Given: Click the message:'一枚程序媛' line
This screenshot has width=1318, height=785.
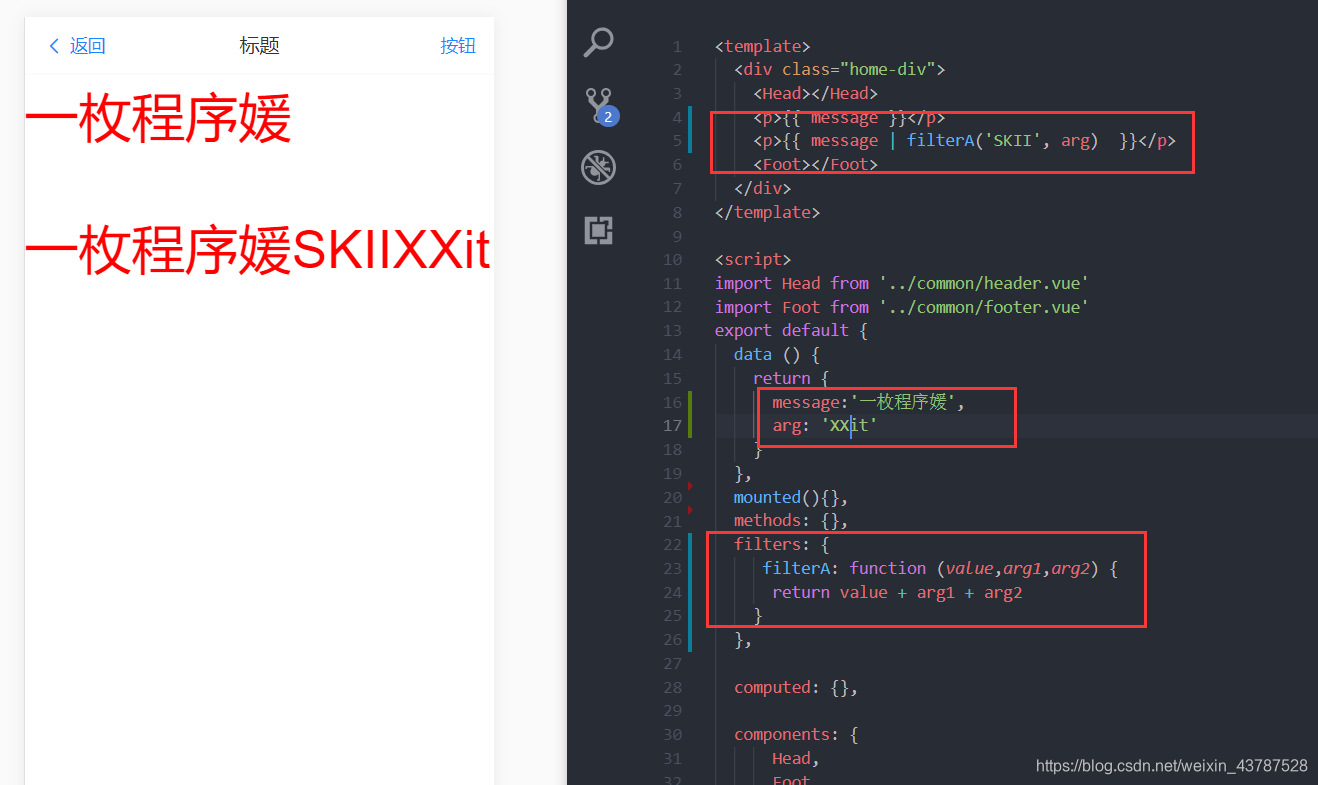Looking at the screenshot, I should (869, 402).
